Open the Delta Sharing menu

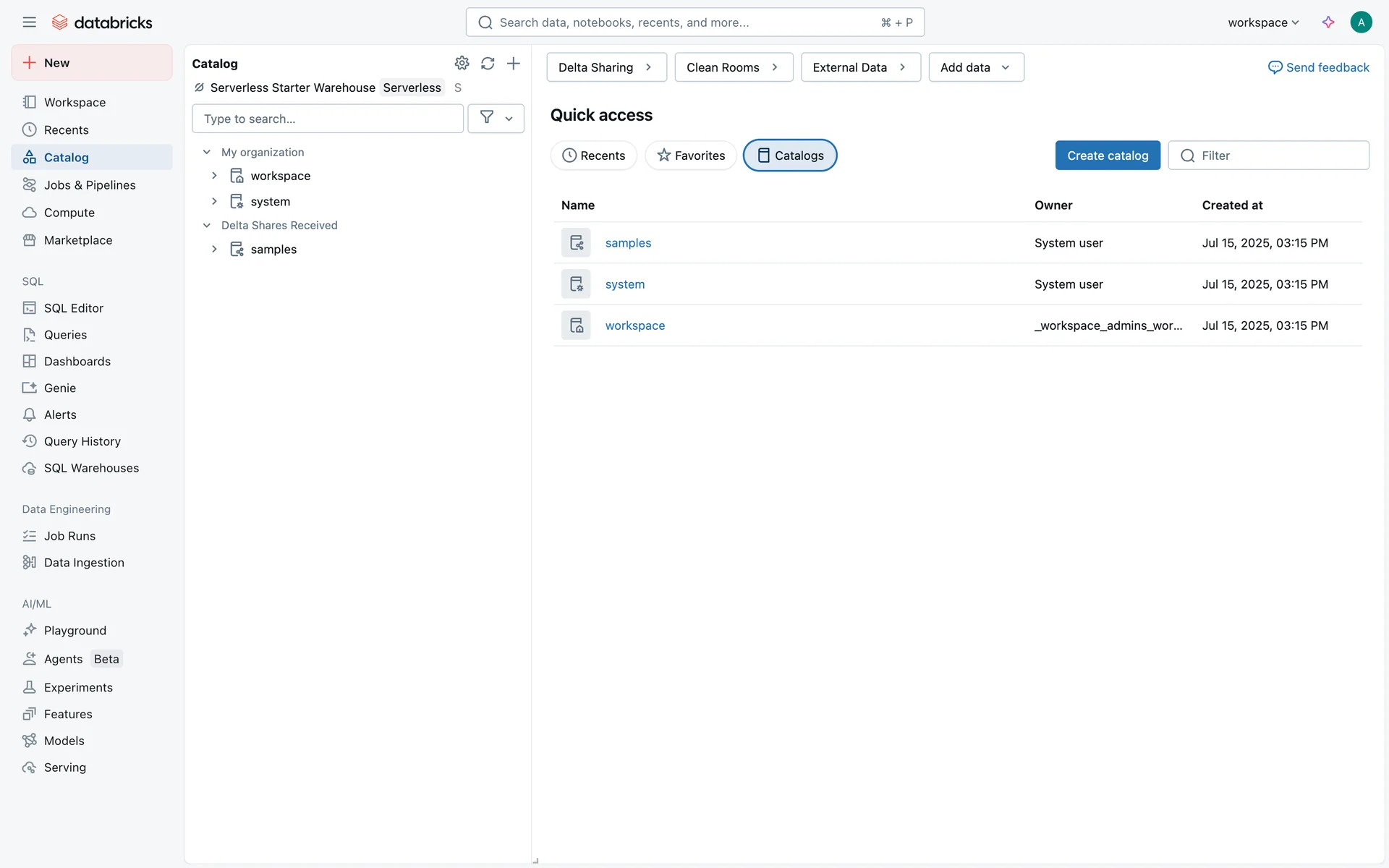tap(606, 67)
